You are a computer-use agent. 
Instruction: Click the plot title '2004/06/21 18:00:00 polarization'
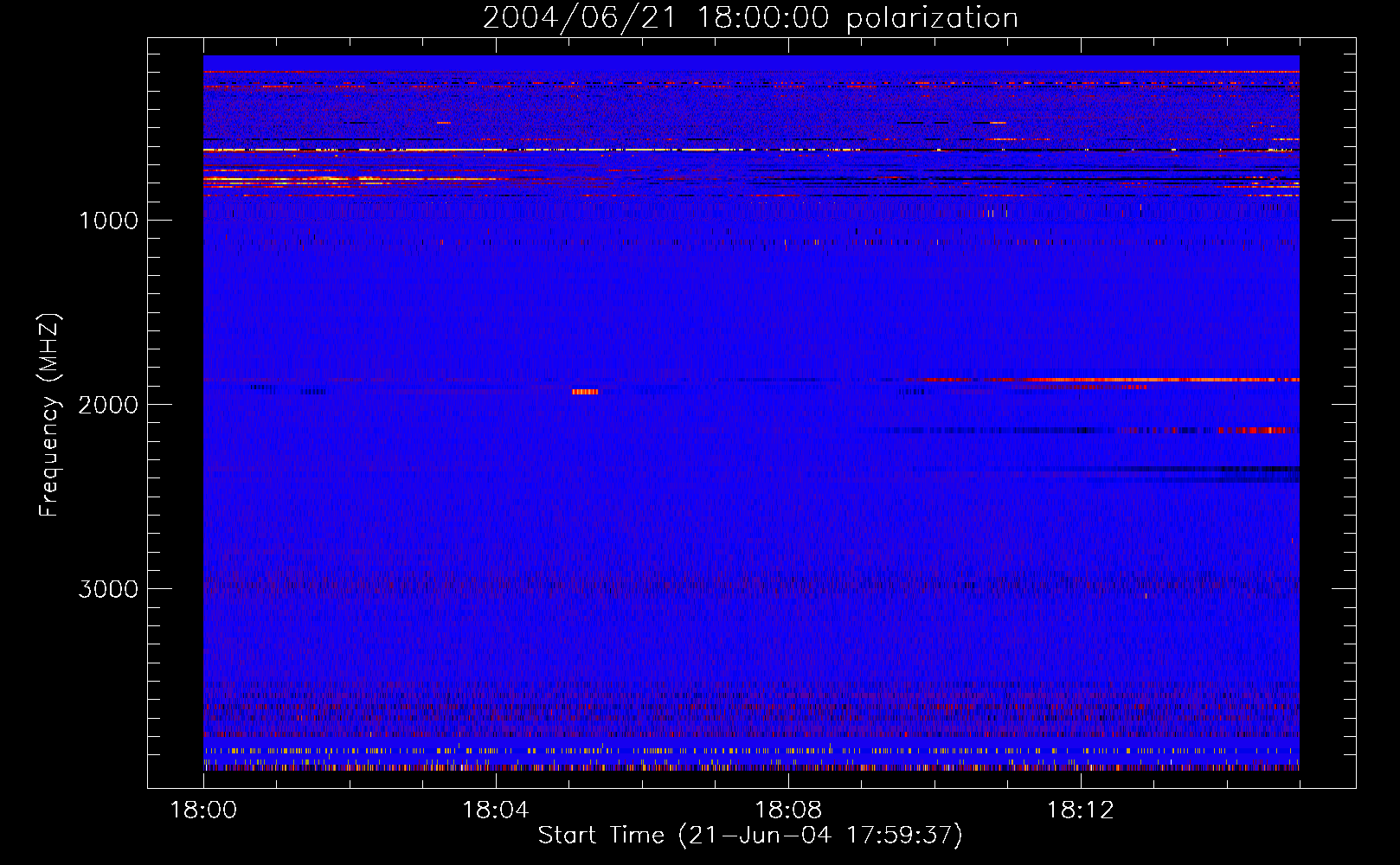[750, 18]
